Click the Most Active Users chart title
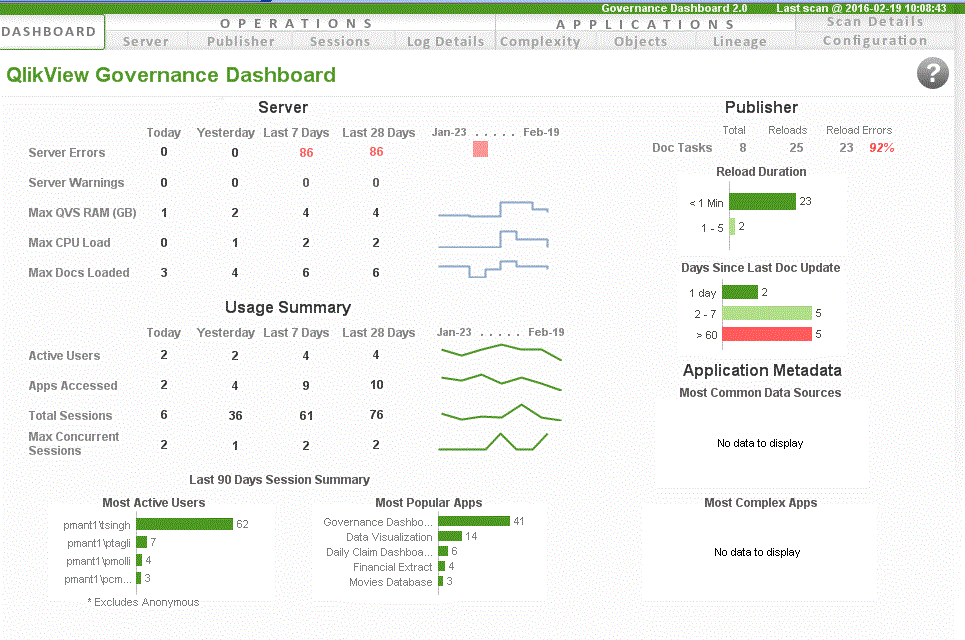 pos(154,503)
